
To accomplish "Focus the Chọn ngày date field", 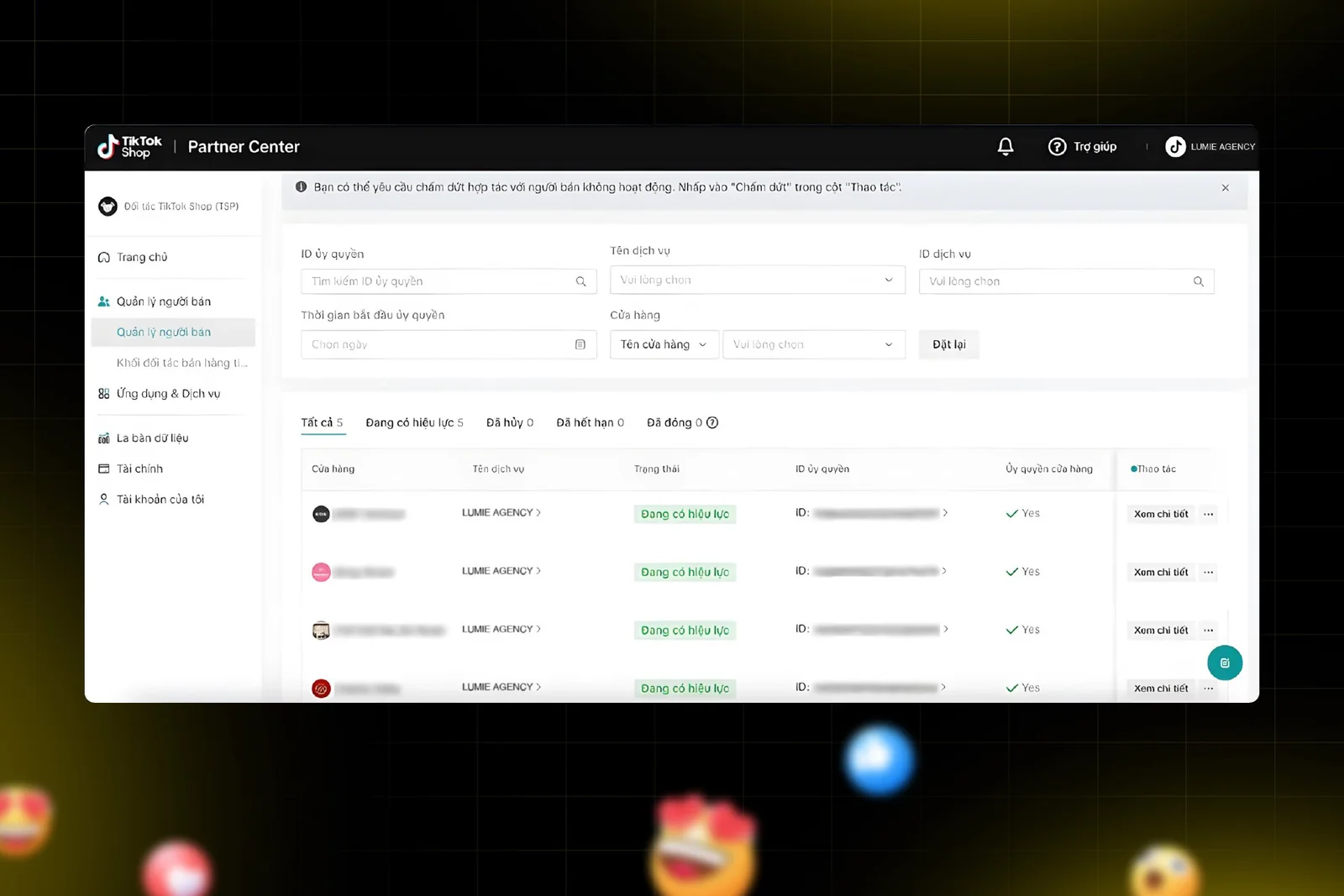I will click(449, 344).
